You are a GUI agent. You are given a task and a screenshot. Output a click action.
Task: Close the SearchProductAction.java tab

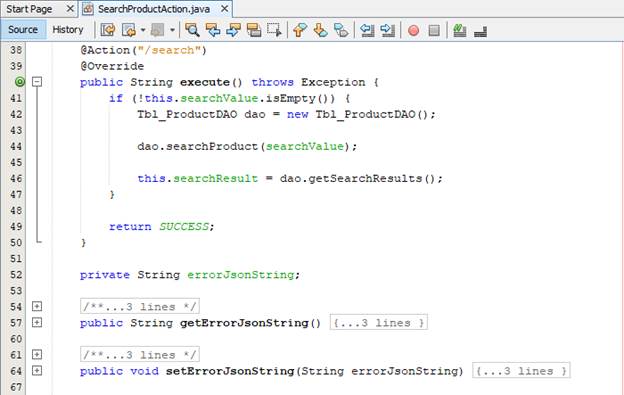pos(224,8)
